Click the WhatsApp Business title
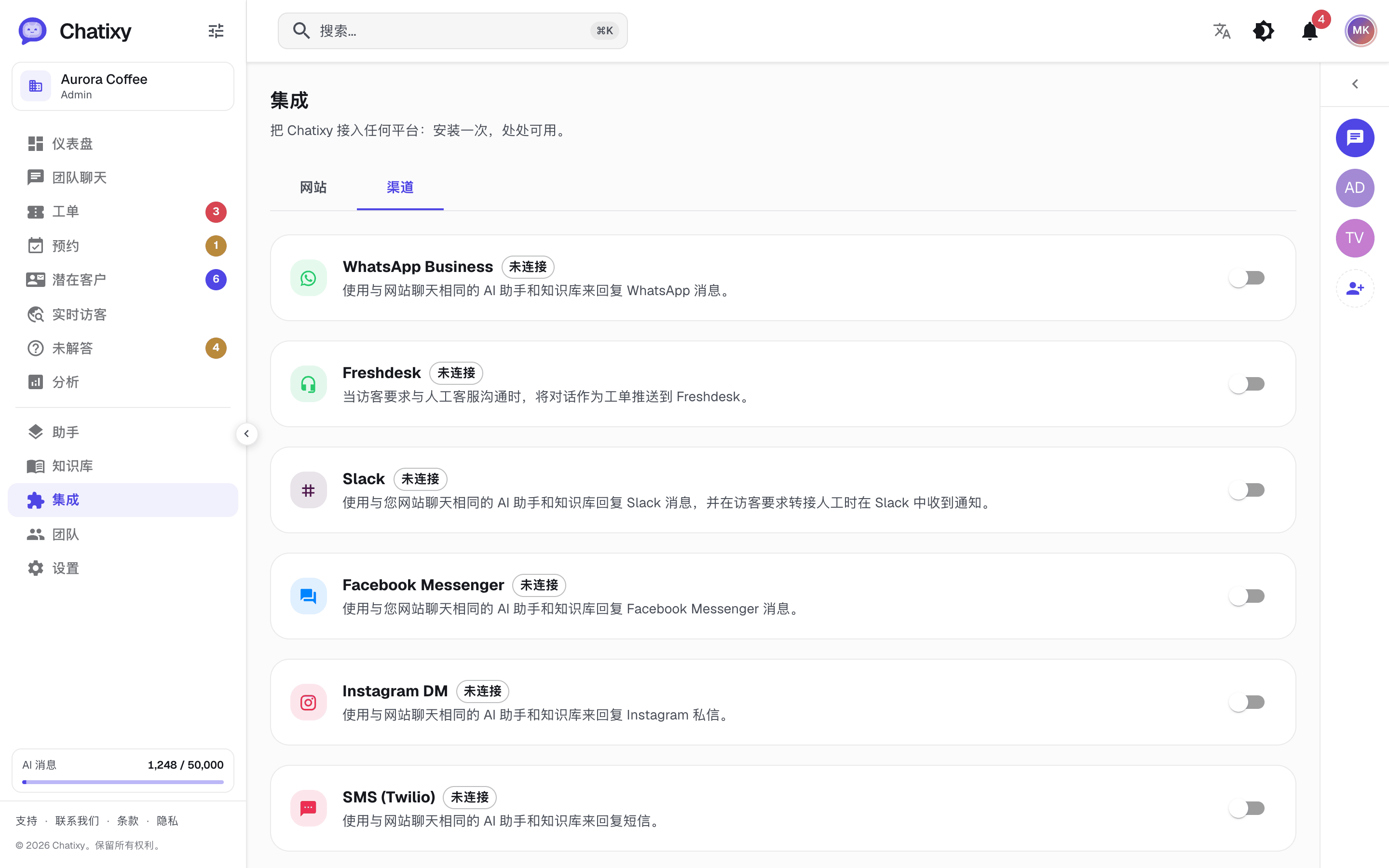 tap(418, 267)
